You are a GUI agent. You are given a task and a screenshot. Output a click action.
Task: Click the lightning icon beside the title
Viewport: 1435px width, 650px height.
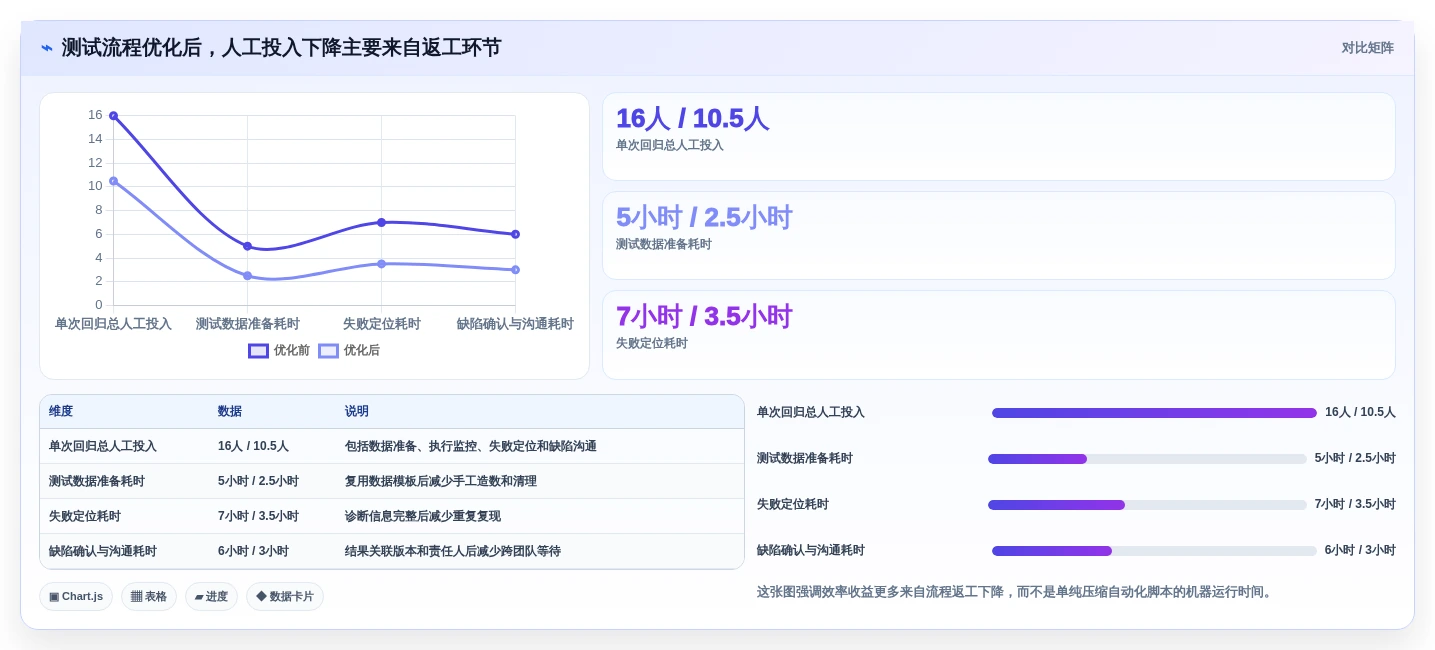tap(46, 48)
